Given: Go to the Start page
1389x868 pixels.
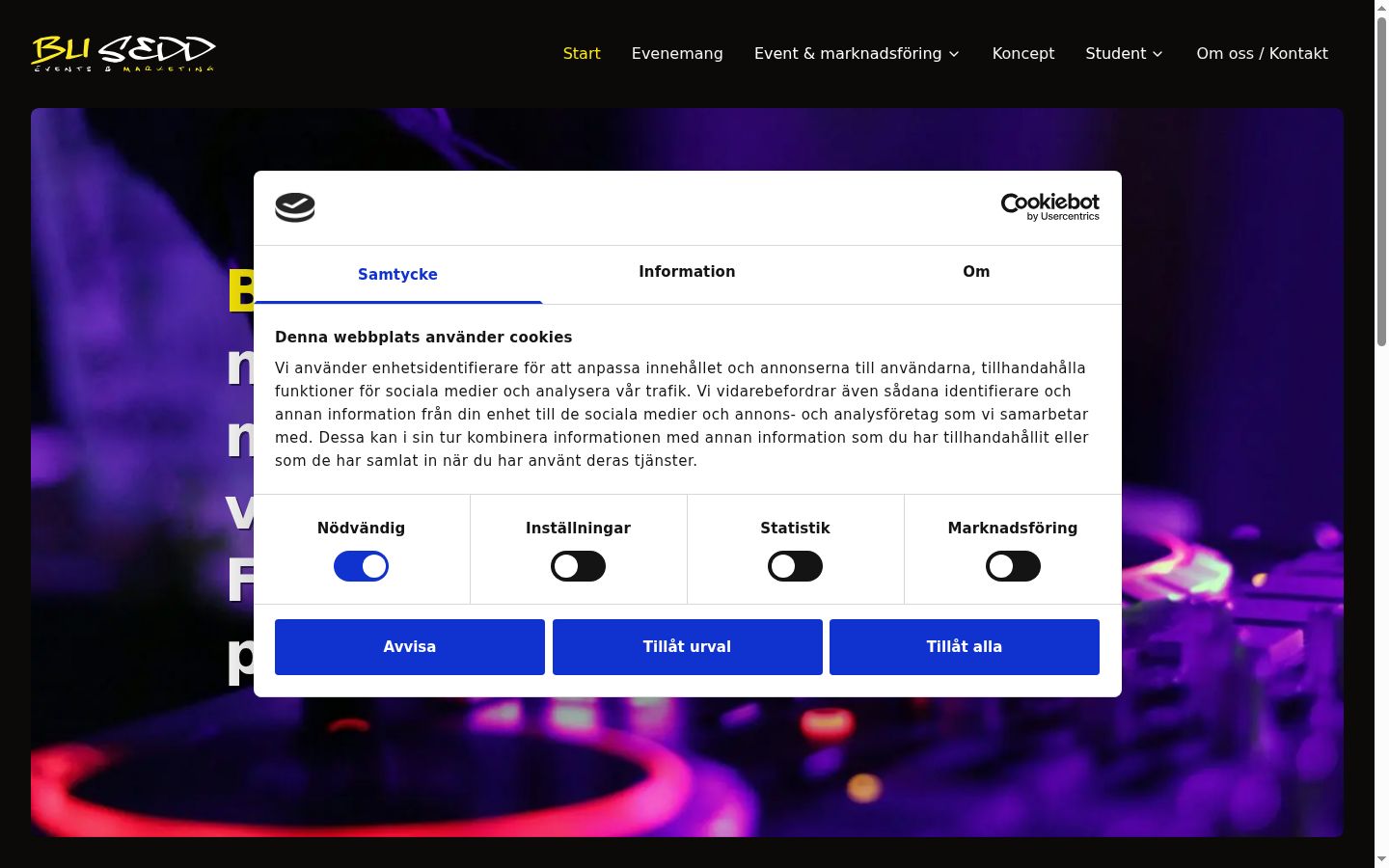Looking at the screenshot, I should pyautogui.click(x=582, y=54).
